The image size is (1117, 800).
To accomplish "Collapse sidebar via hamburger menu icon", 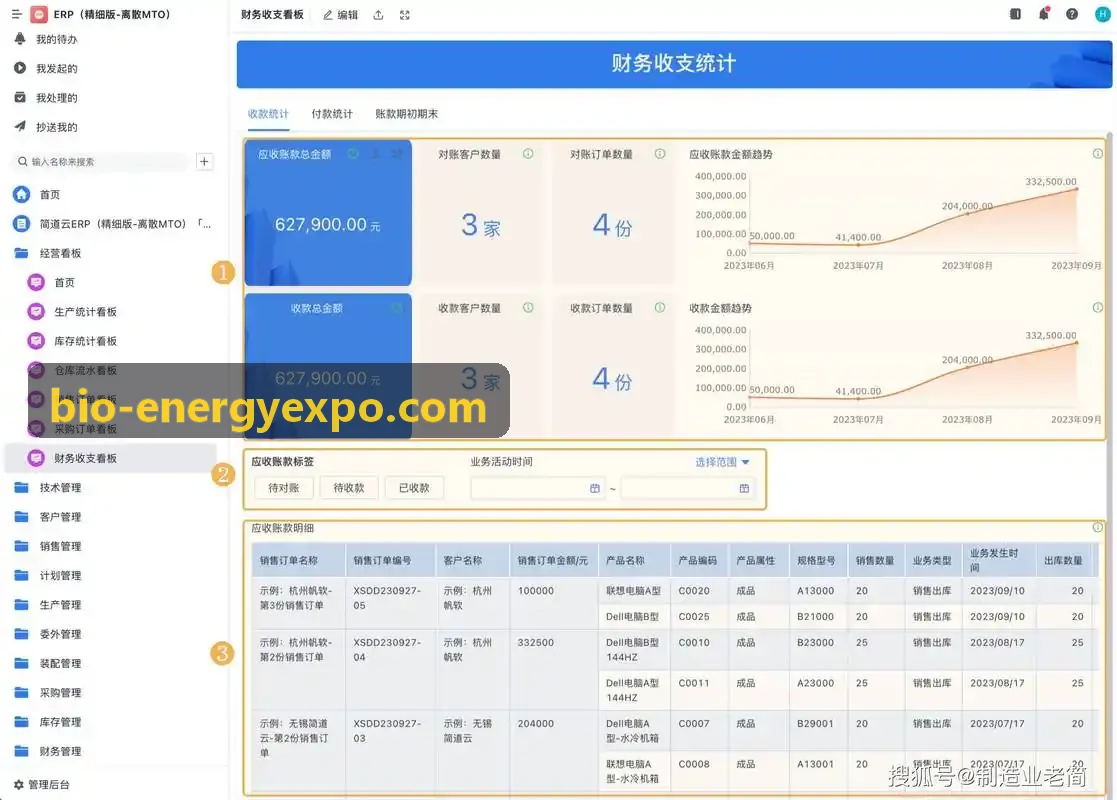I will click(x=16, y=14).
